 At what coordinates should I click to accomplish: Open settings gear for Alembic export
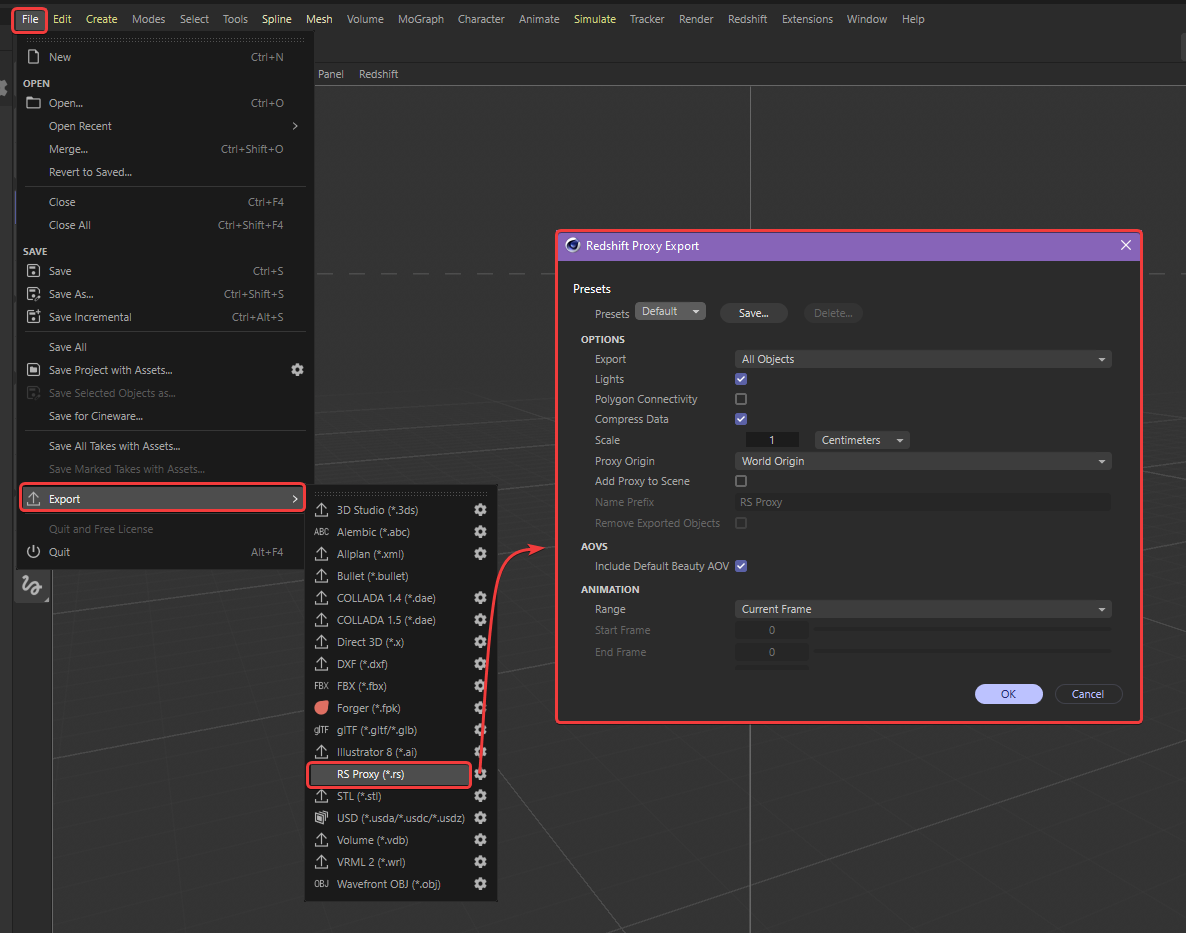[480, 532]
